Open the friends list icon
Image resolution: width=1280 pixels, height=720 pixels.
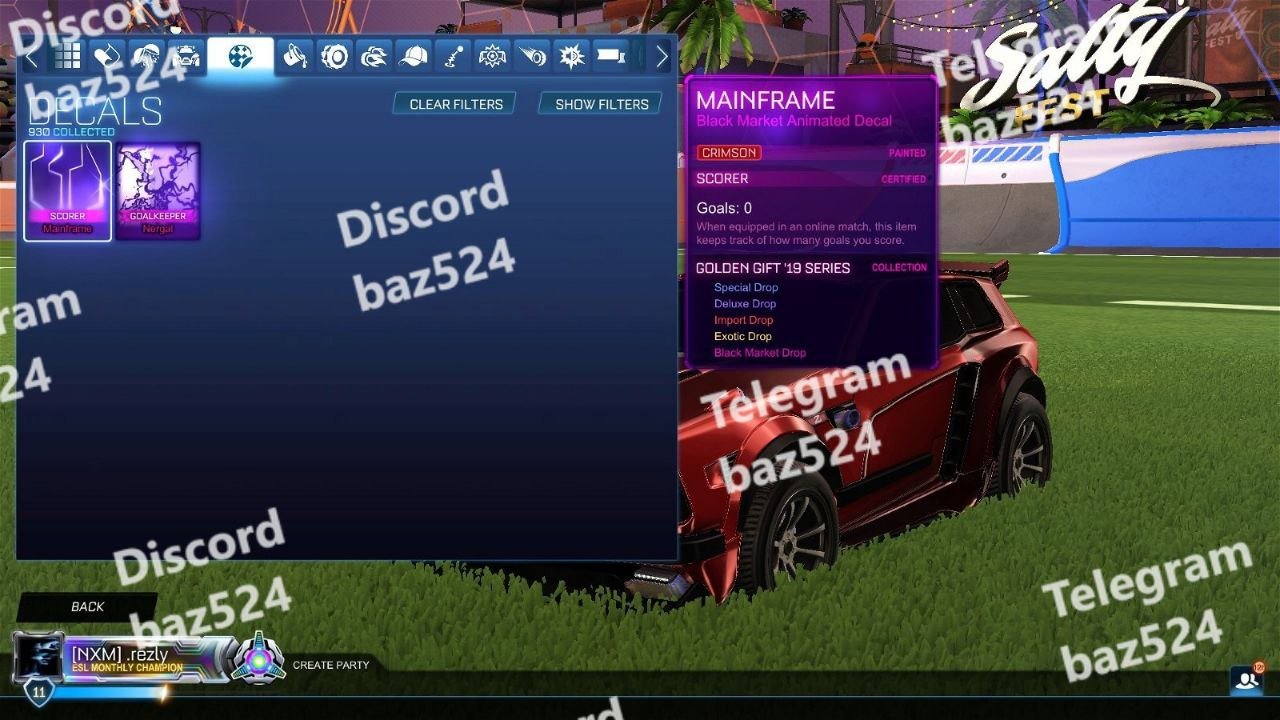coord(1246,680)
